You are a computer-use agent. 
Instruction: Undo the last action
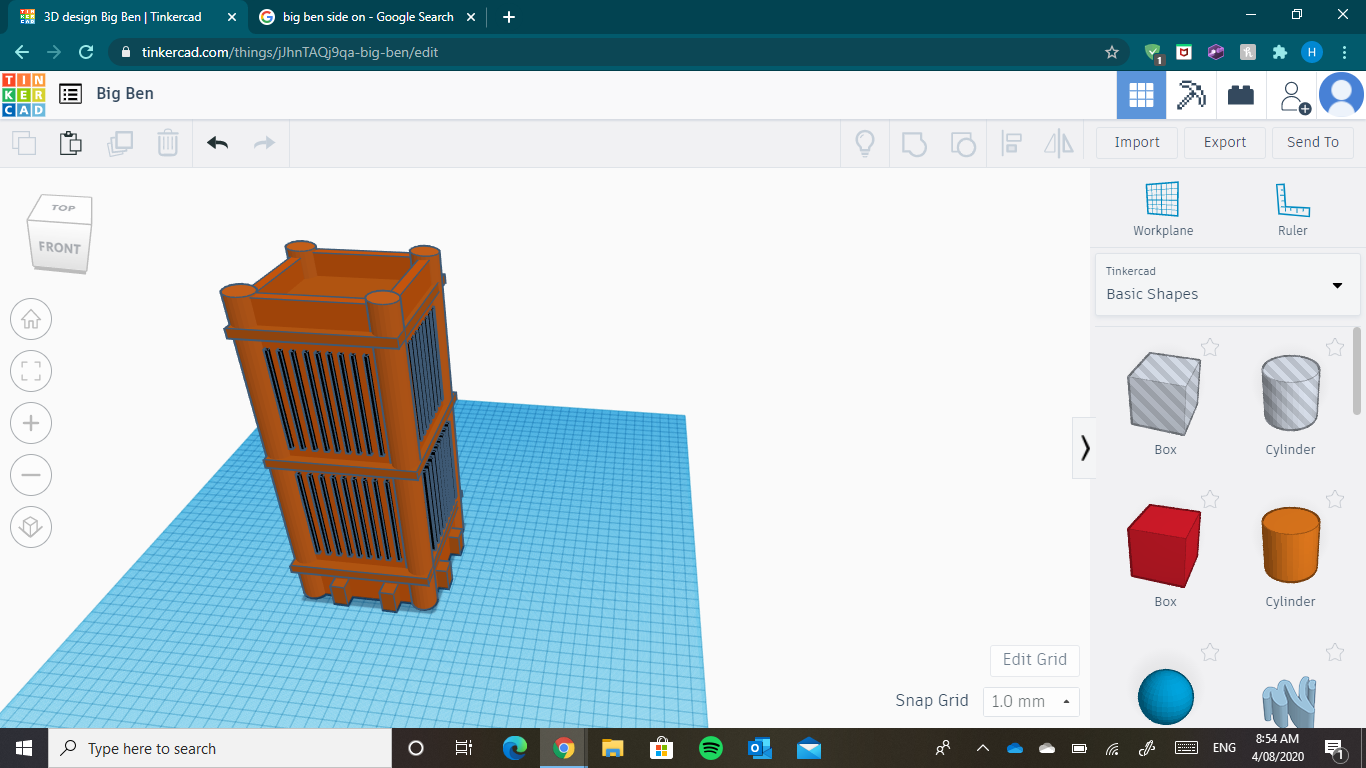coord(218,143)
